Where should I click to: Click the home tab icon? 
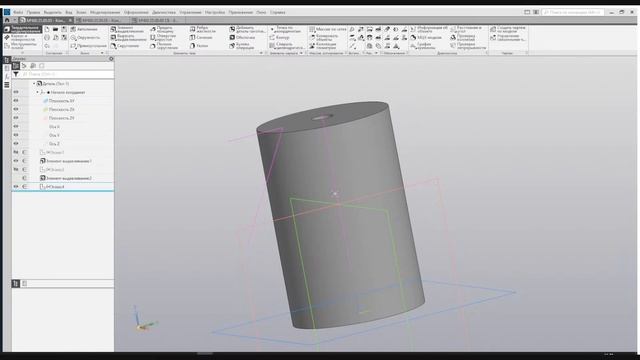coord(7,20)
